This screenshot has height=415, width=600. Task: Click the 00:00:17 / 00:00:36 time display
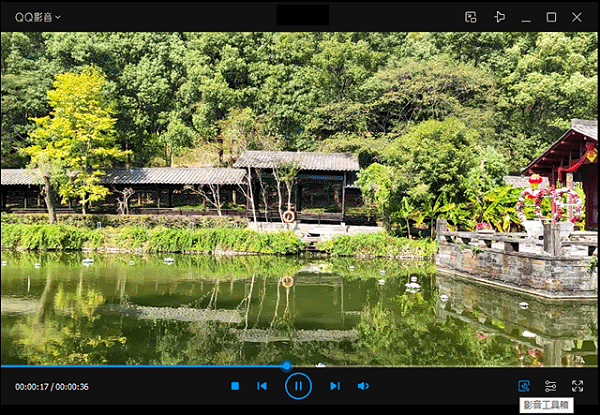tap(51, 386)
